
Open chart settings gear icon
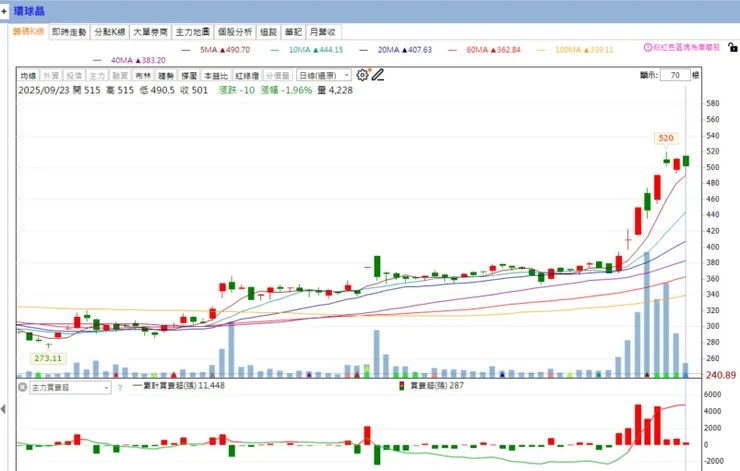pyautogui.click(x=362, y=75)
